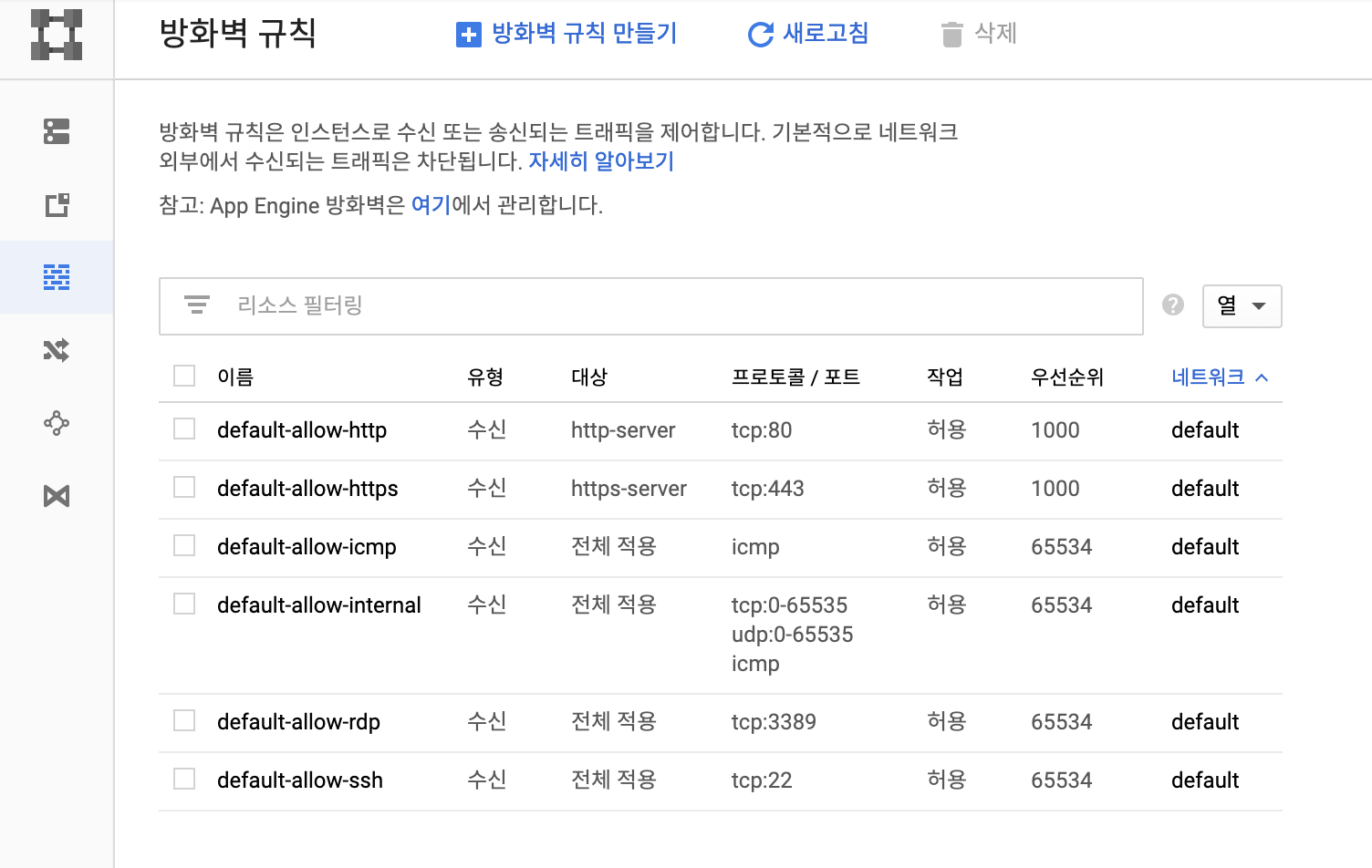
Task: Open shared VPC sidebar icon
Action: pyautogui.click(x=57, y=496)
